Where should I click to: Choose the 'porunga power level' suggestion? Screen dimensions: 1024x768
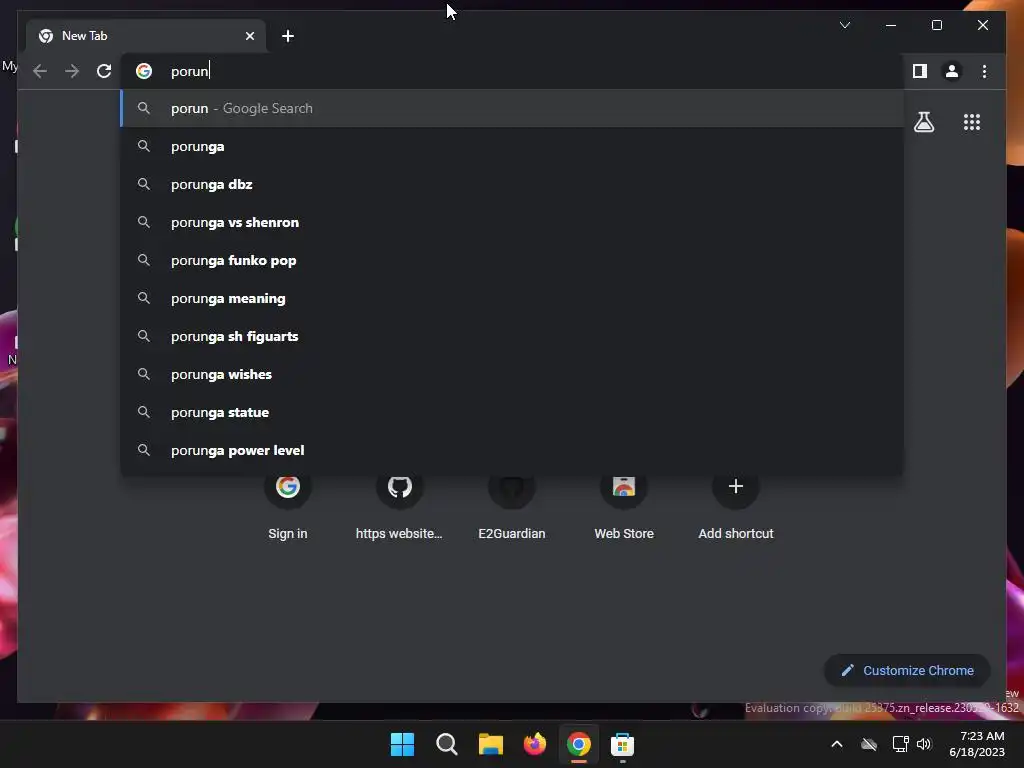point(512,450)
